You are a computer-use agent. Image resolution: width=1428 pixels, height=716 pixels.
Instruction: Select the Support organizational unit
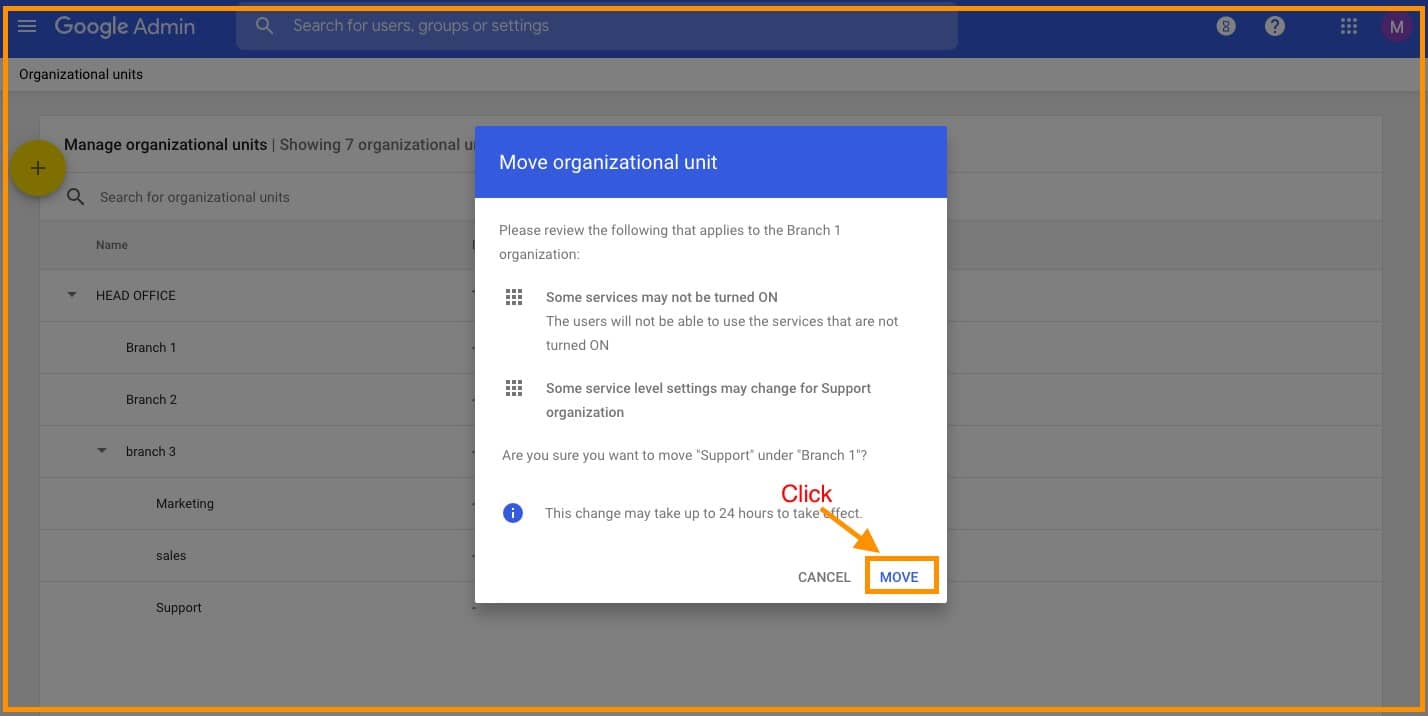click(179, 607)
